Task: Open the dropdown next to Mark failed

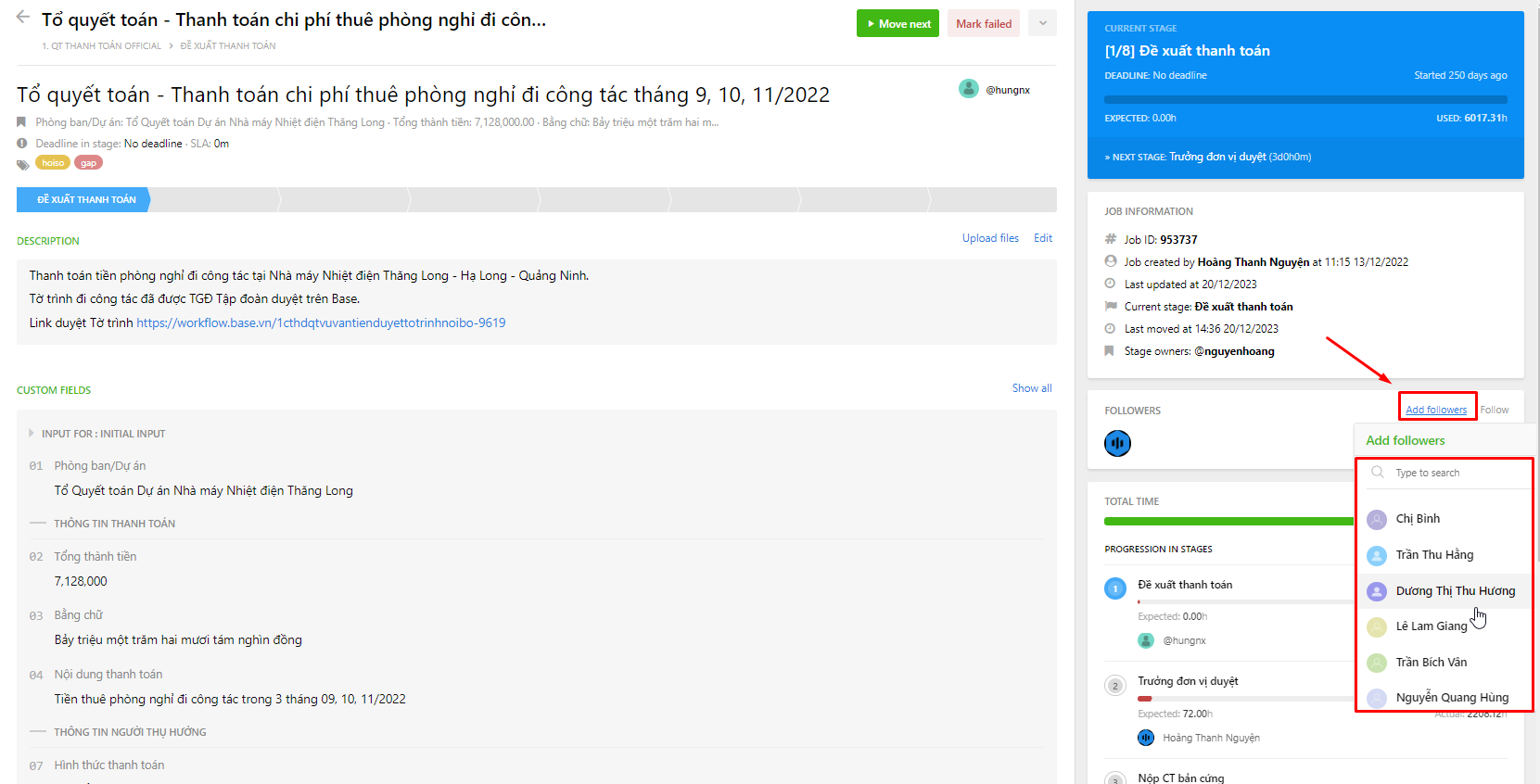Action: tap(1042, 24)
